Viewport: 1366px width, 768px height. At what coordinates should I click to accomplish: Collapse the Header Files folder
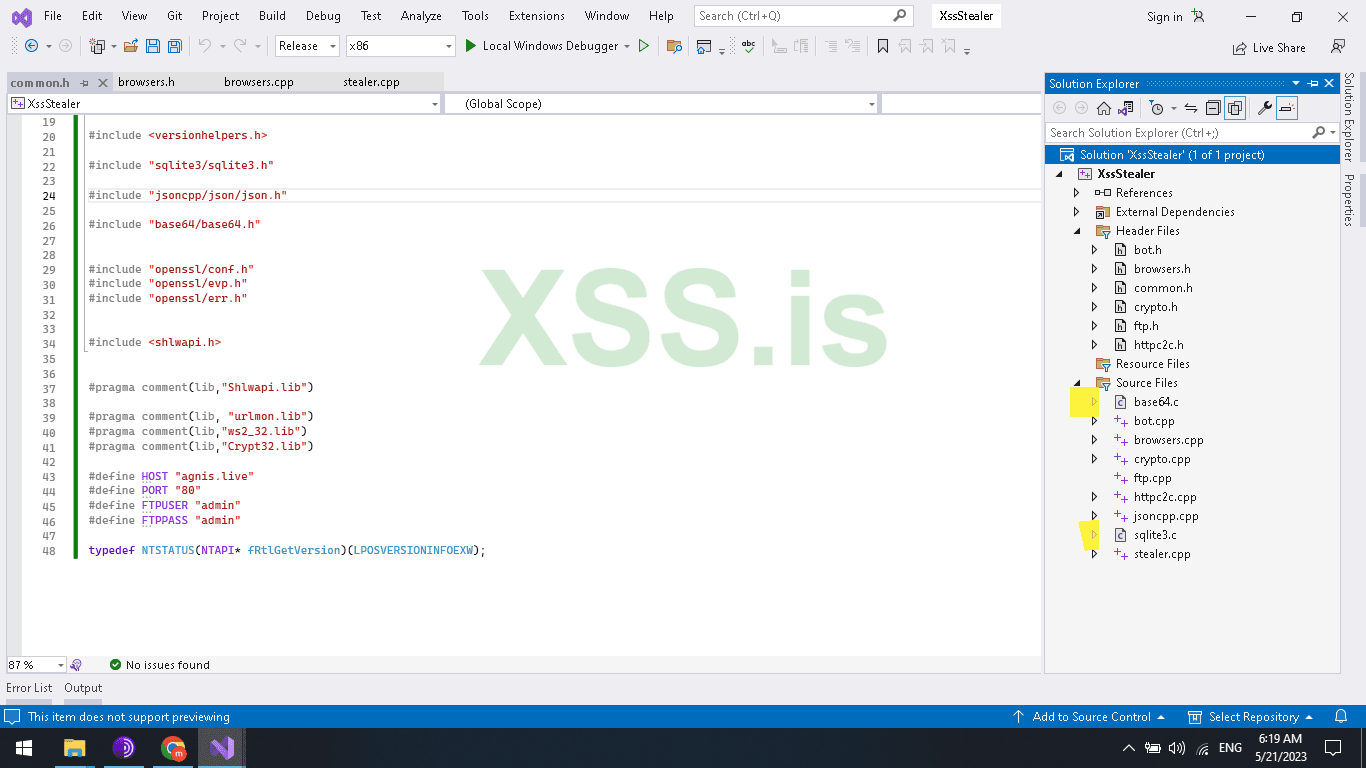(x=1077, y=231)
